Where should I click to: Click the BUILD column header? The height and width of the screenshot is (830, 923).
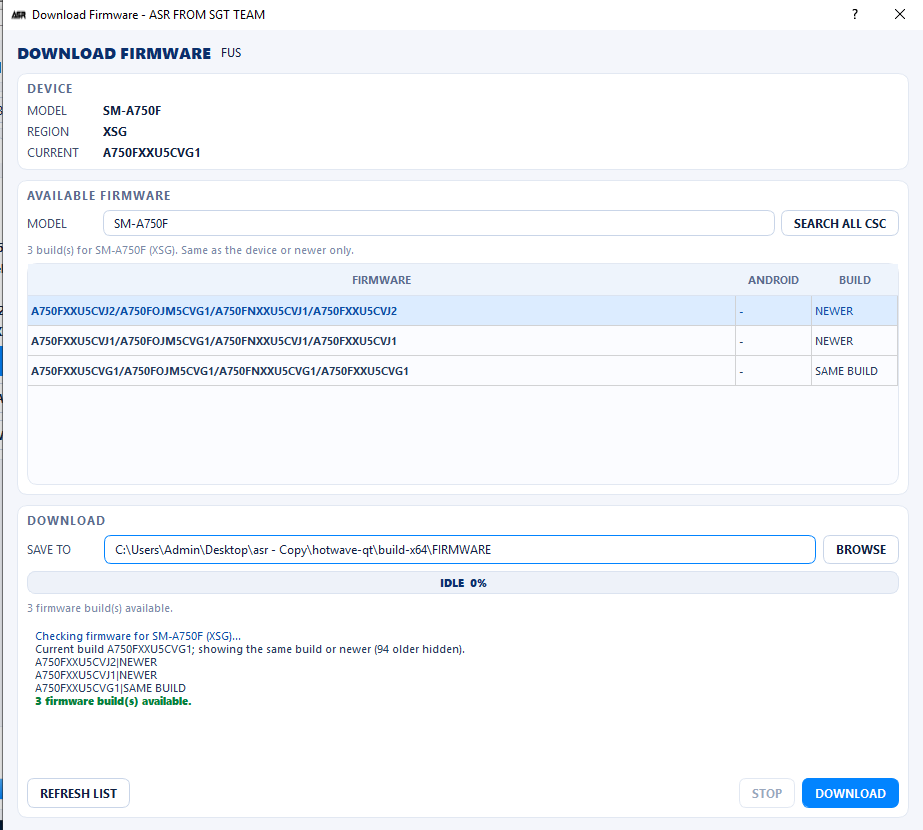click(854, 280)
